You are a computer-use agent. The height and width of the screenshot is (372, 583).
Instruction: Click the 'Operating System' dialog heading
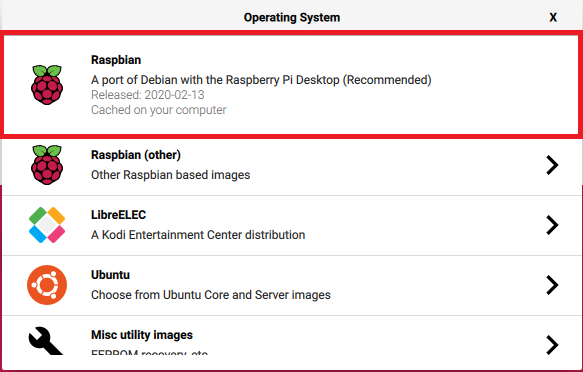[292, 17]
